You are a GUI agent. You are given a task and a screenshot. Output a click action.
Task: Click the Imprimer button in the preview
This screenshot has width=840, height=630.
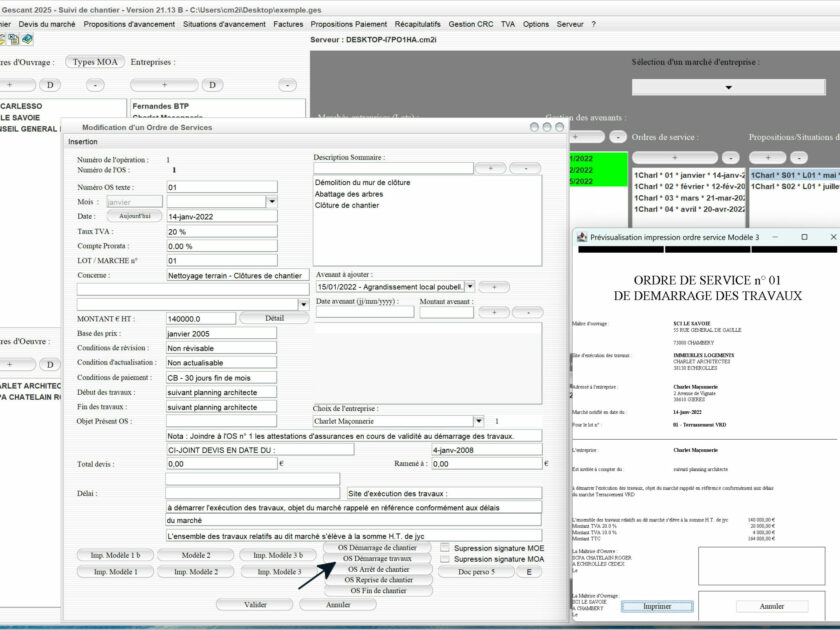[x=657, y=606]
